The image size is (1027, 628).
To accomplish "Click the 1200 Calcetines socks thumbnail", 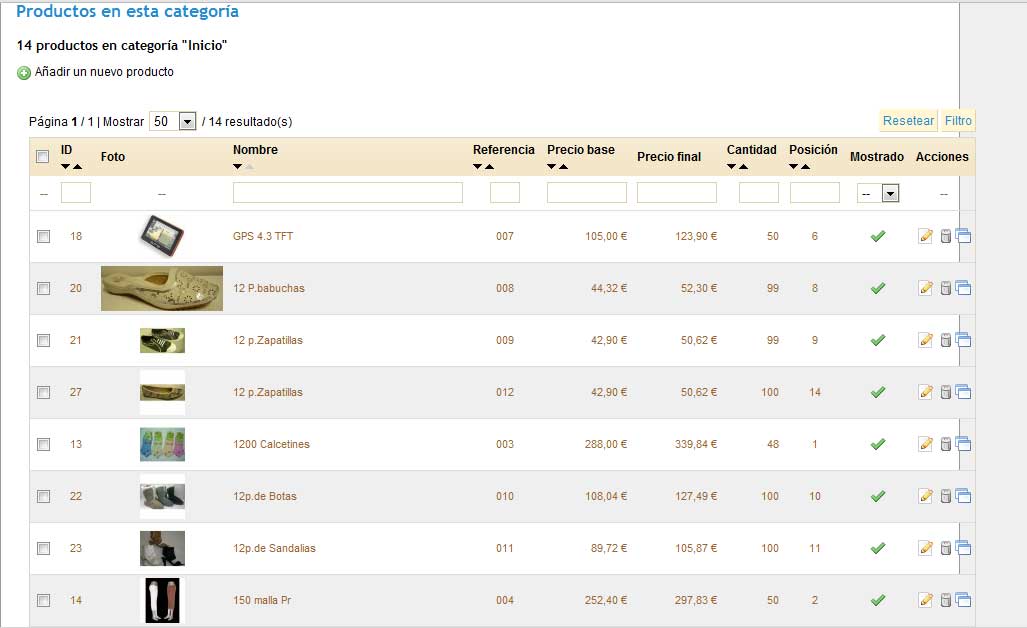I will [x=162, y=444].
